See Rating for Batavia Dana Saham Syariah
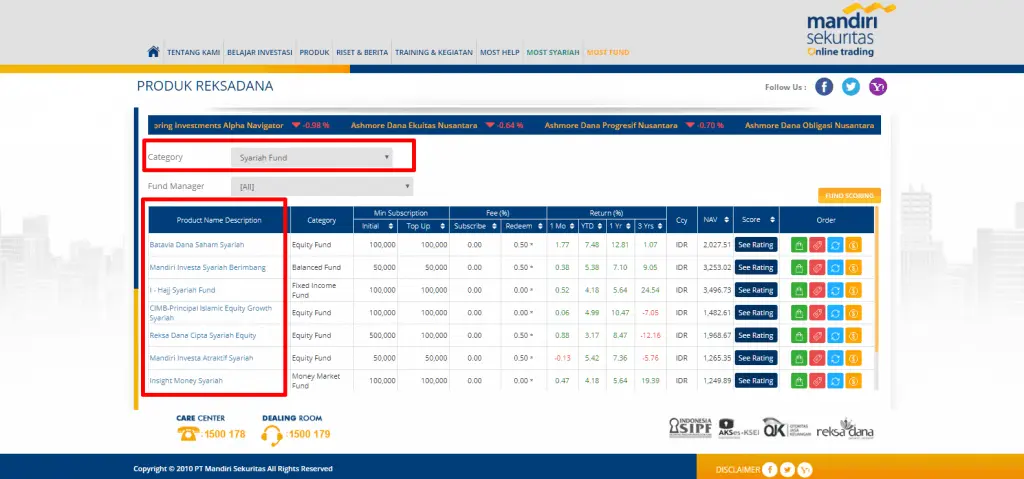The height and width of the screenshot is (479, 1024). point(756,245)
